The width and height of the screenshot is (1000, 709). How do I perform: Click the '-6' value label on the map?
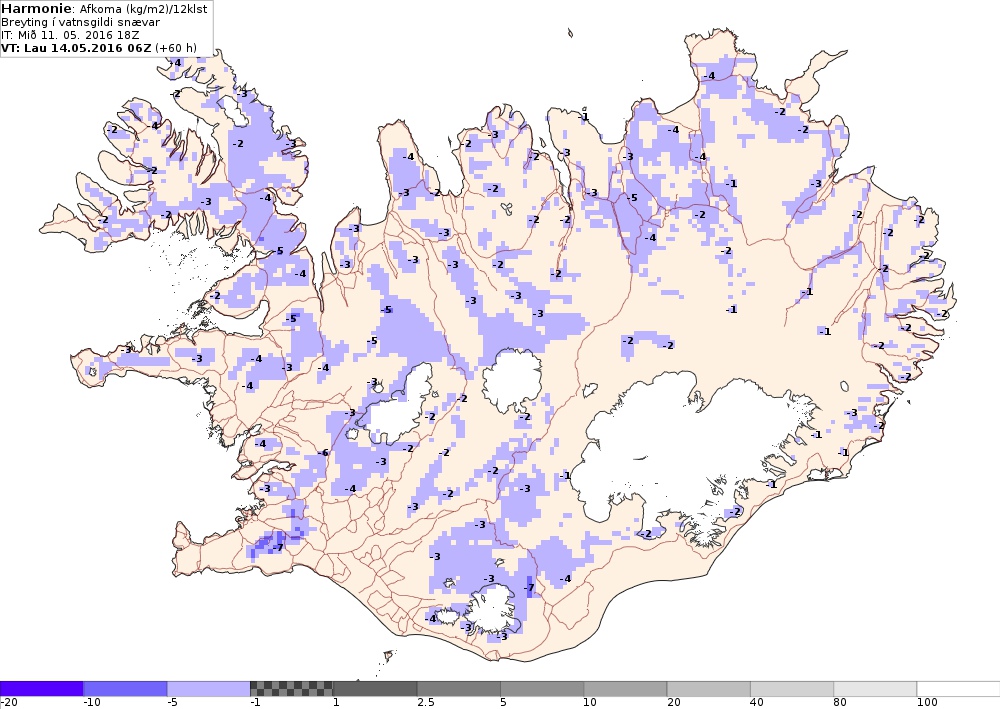click(323, 453)
